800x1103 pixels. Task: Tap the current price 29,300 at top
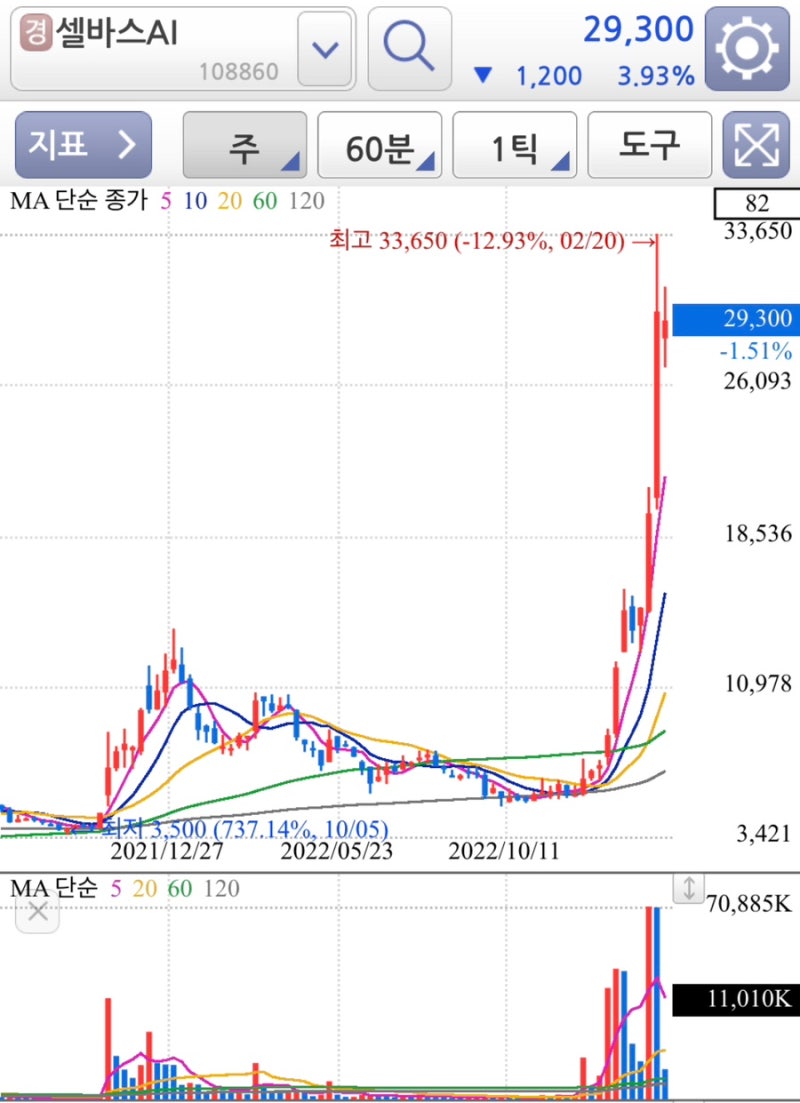click(638, 30)
